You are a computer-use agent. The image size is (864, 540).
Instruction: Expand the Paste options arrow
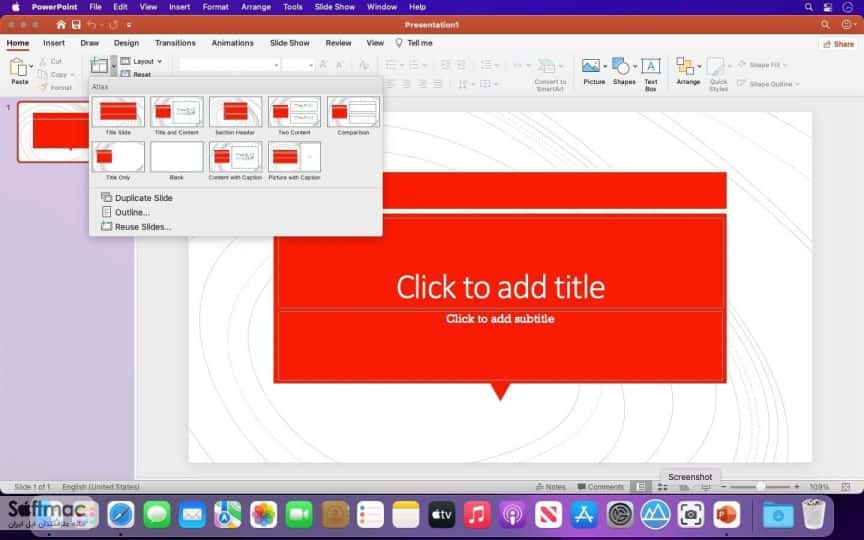[31, 66]
